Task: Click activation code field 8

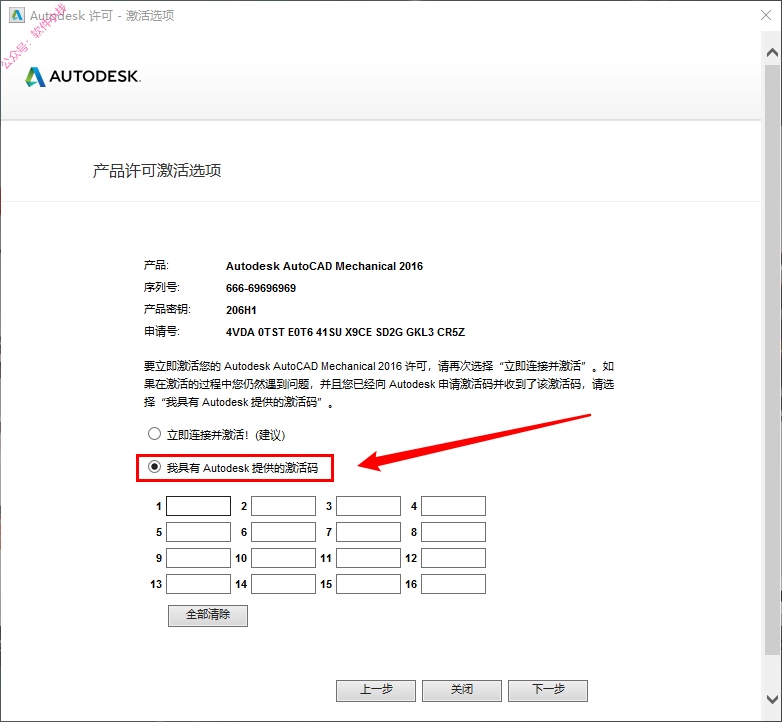Action: click(x=453, y=532)
